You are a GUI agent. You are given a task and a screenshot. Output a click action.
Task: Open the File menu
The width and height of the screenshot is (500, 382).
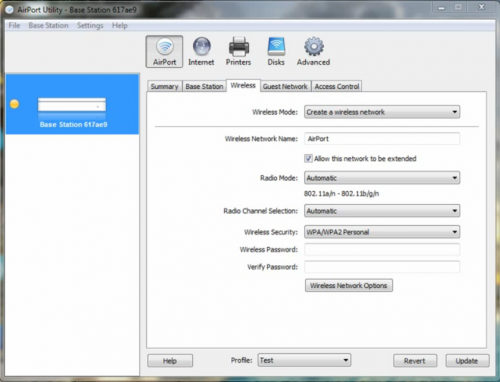click(x=14, y=26)
